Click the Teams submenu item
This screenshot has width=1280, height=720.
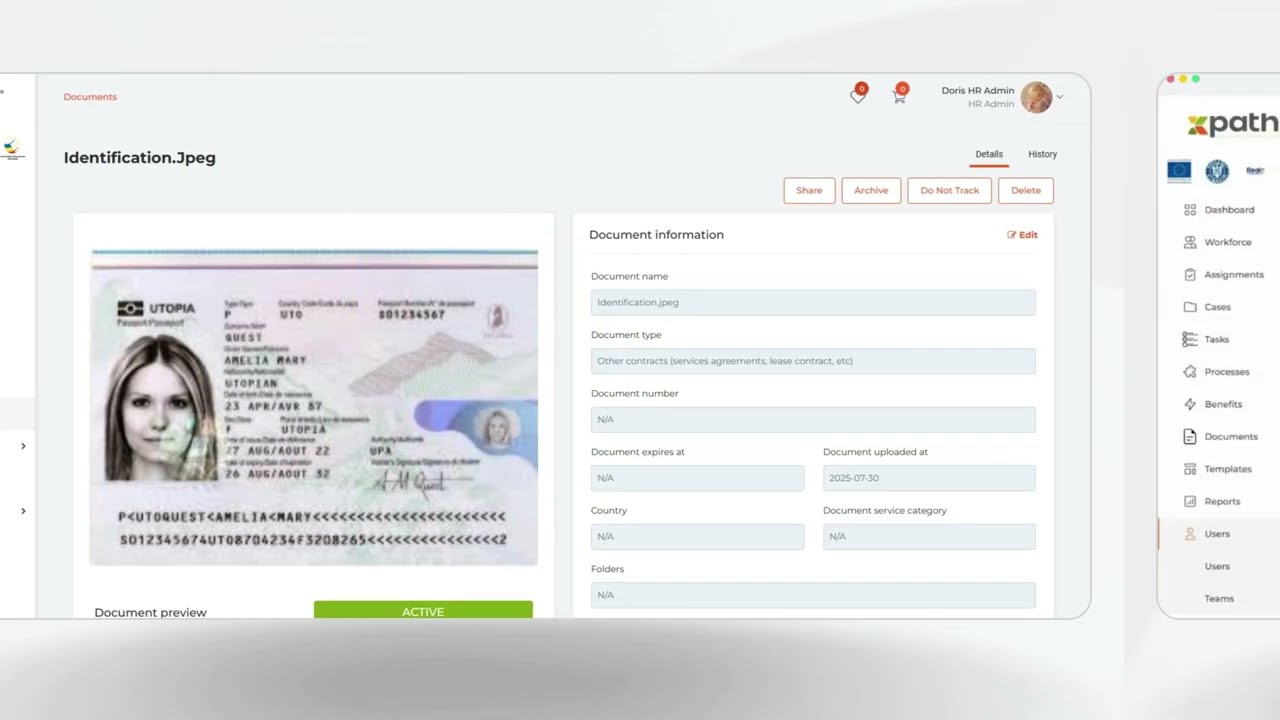[1219, 598]
